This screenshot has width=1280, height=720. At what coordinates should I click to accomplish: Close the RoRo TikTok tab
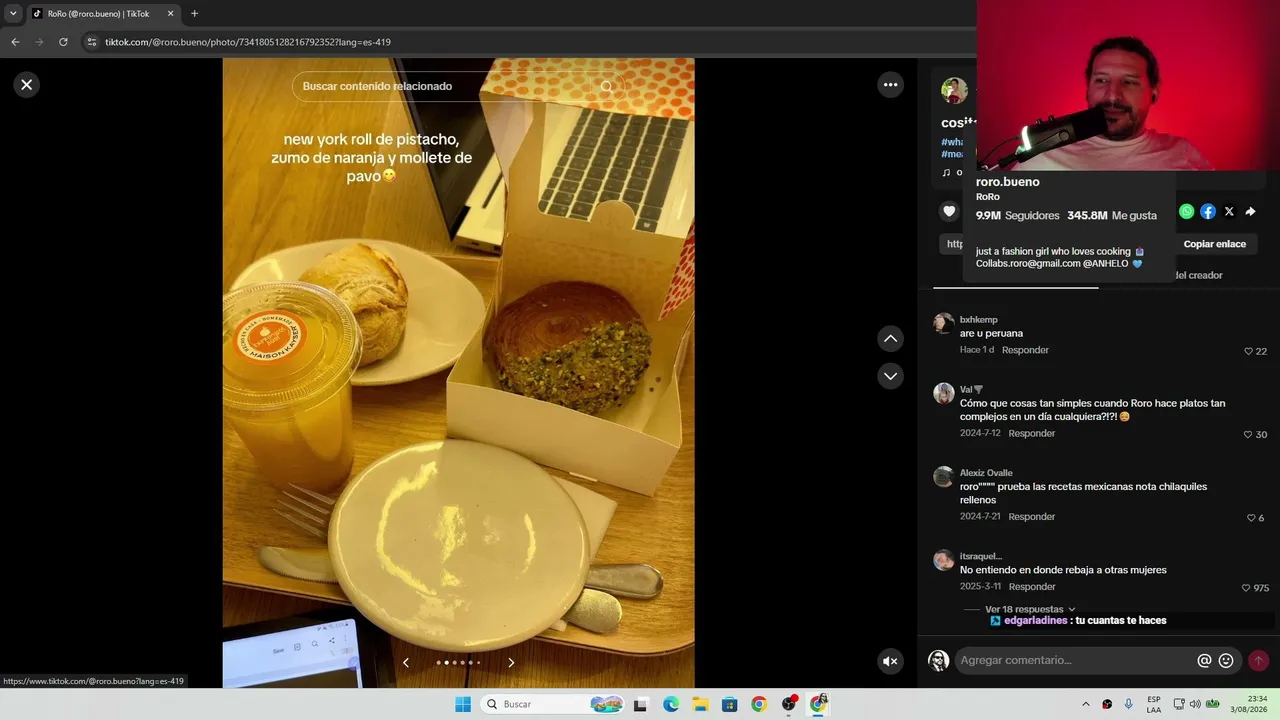click(170, 13)
